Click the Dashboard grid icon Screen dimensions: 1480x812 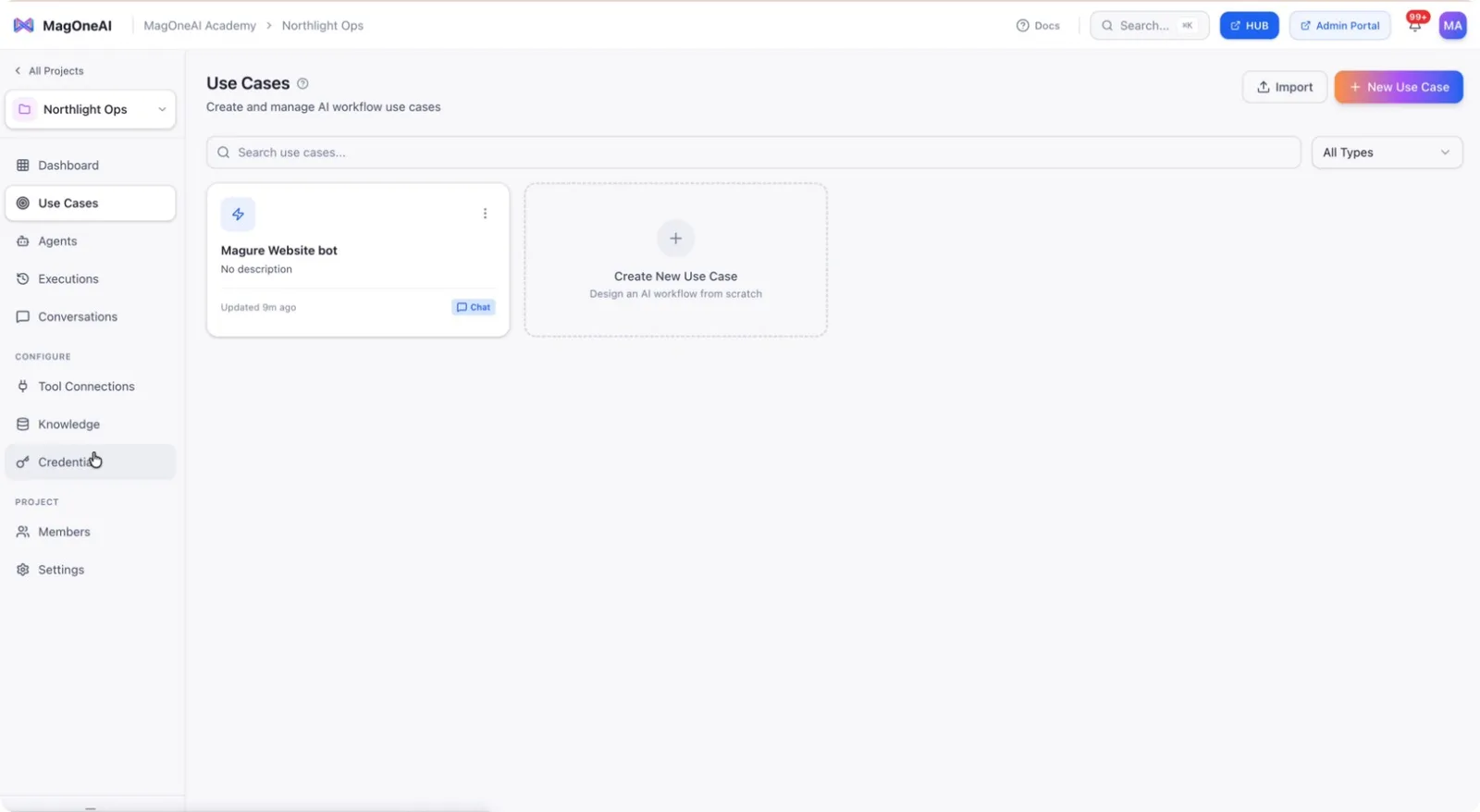point(23,166)
